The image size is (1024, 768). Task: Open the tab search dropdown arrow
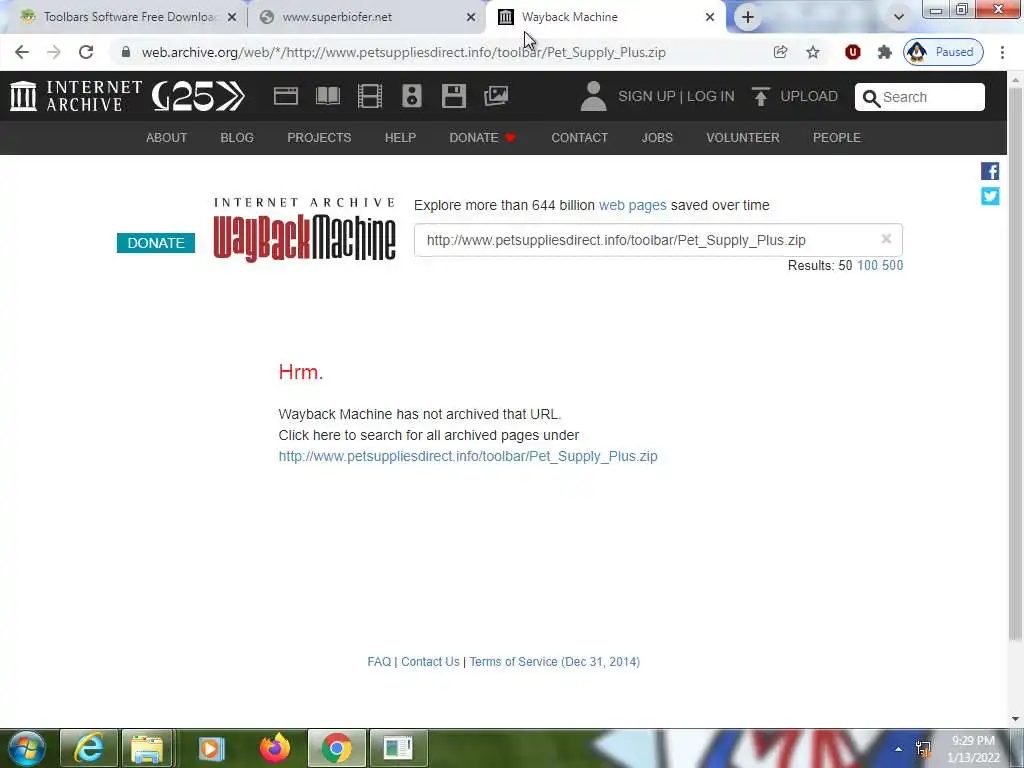(x=899, y=17)
